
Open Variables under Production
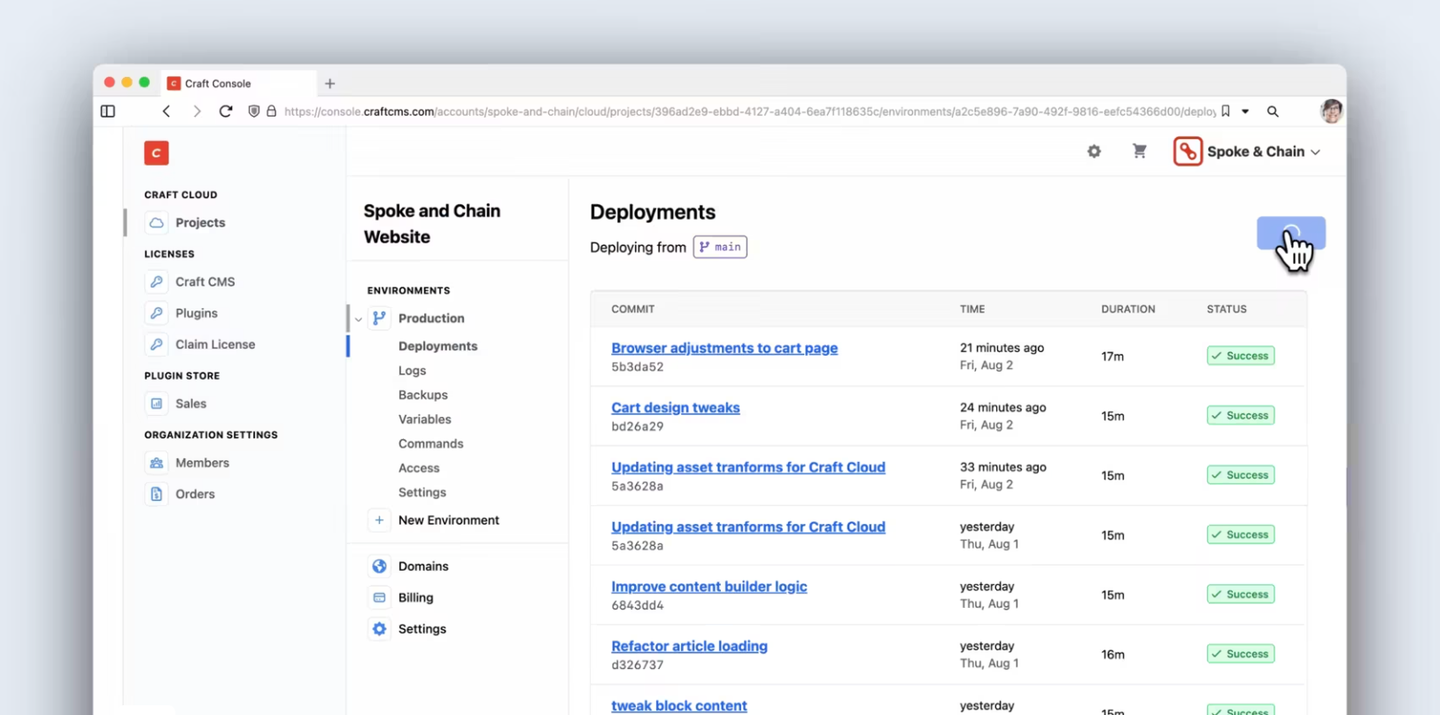pyautogui.click(x=425, y=419)
